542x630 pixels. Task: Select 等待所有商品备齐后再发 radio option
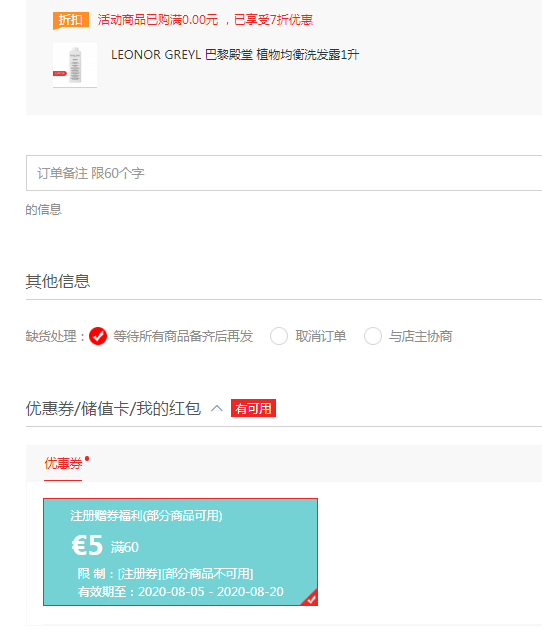(x=98, y=336)
